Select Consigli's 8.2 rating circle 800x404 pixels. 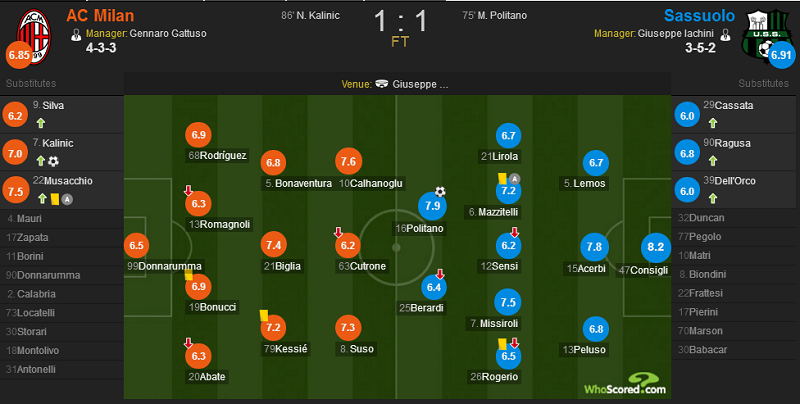click(656, 247)
